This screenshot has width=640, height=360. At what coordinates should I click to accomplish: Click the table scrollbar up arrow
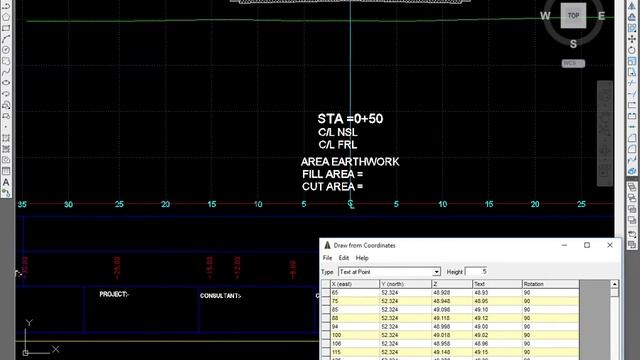[x=614, y=284]
